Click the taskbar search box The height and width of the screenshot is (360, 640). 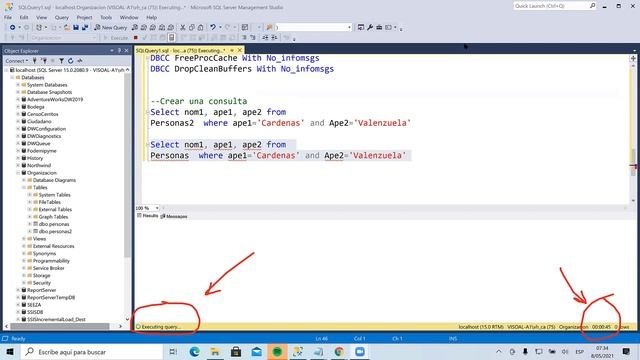pos(91,351)
